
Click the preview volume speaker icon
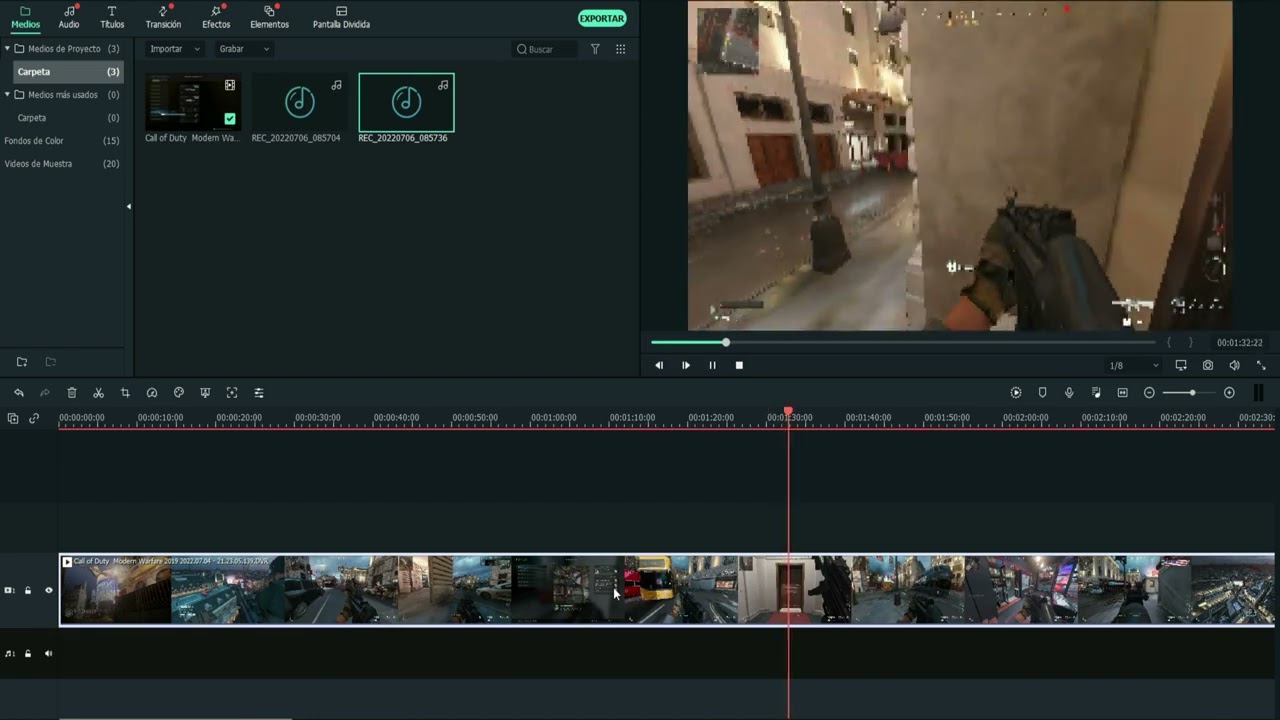pos(1234,366)
